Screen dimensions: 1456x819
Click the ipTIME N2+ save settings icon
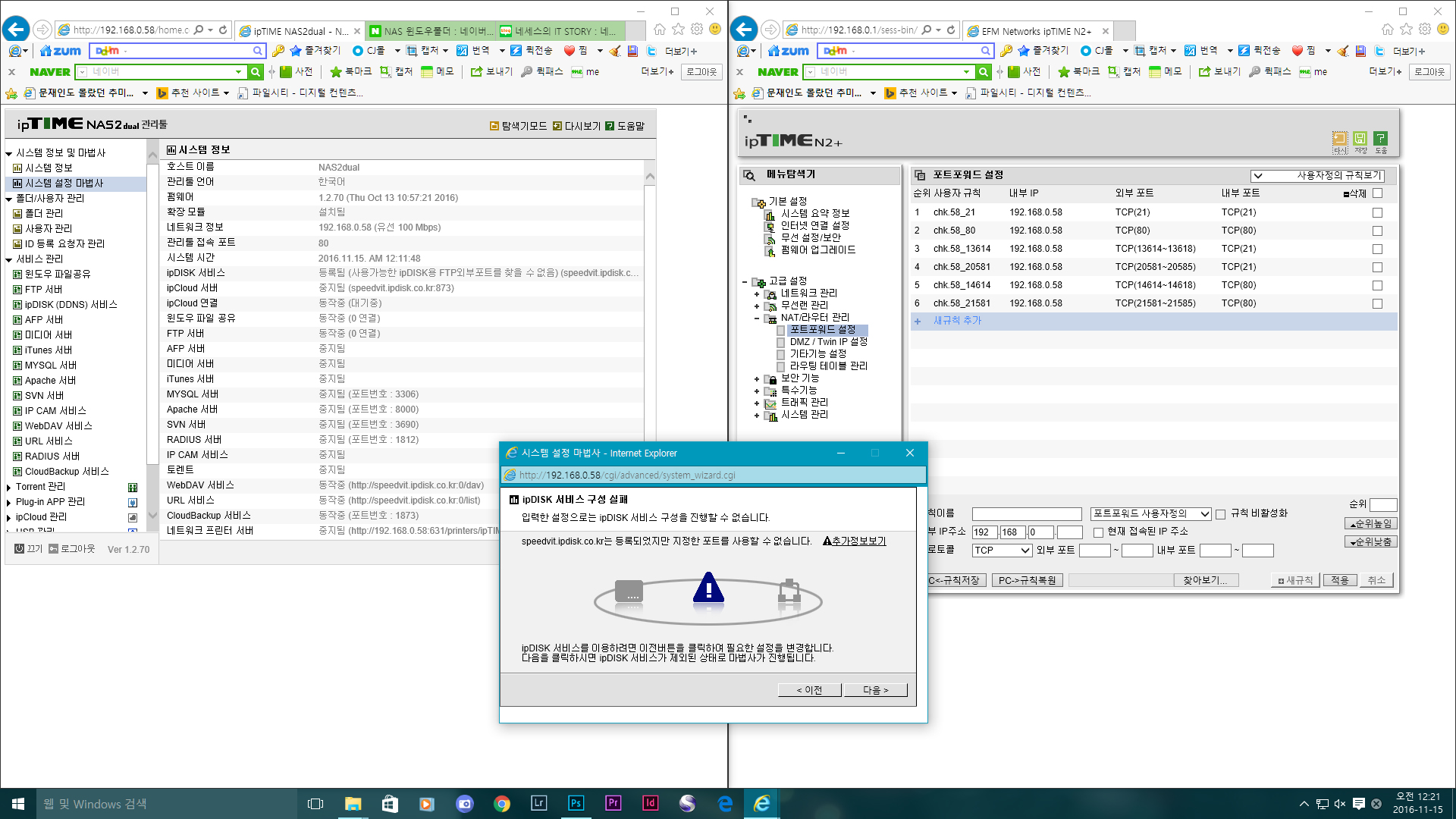coord(1360,139)
